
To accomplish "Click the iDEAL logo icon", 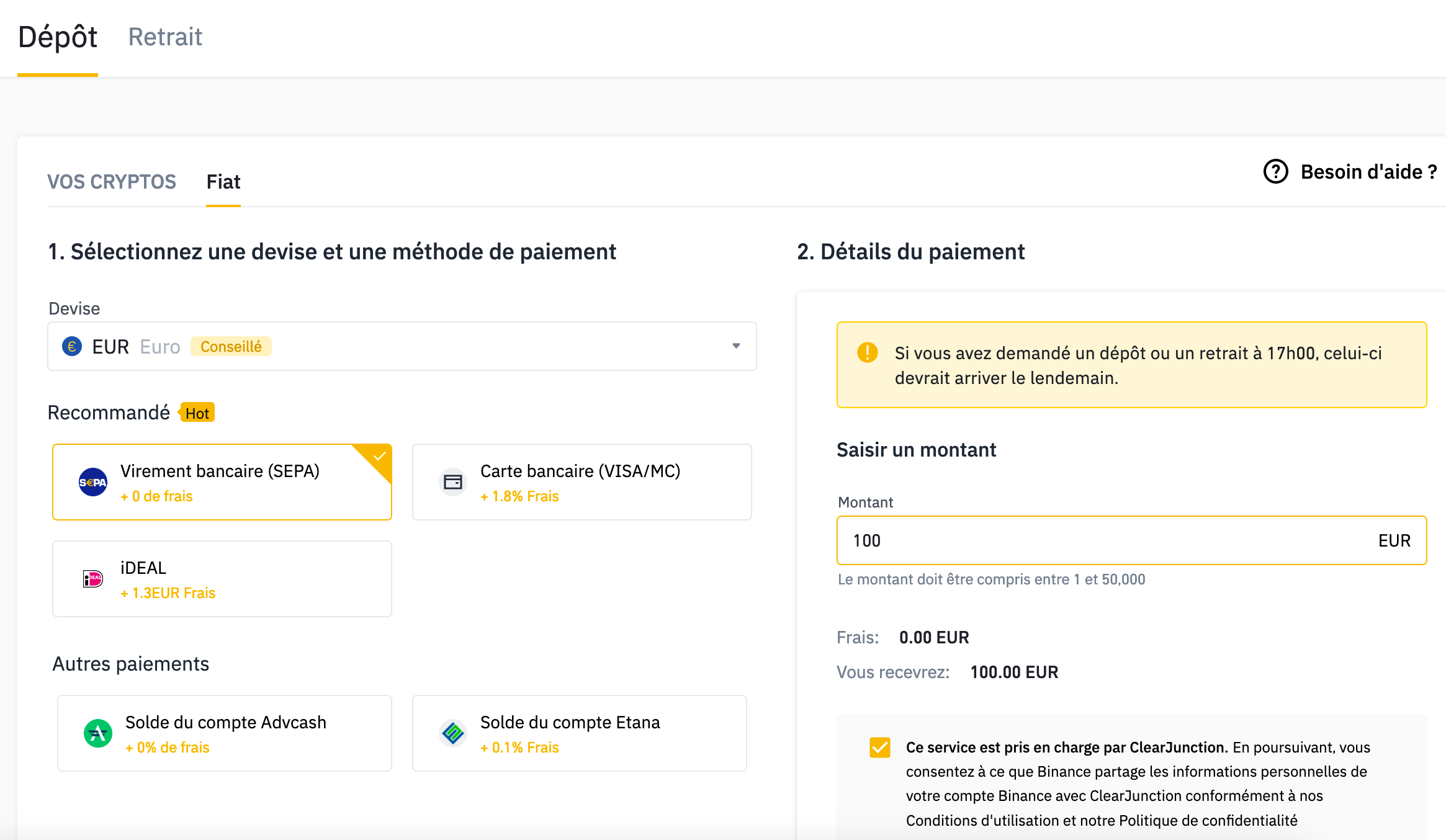I will [x=93, y=579].
